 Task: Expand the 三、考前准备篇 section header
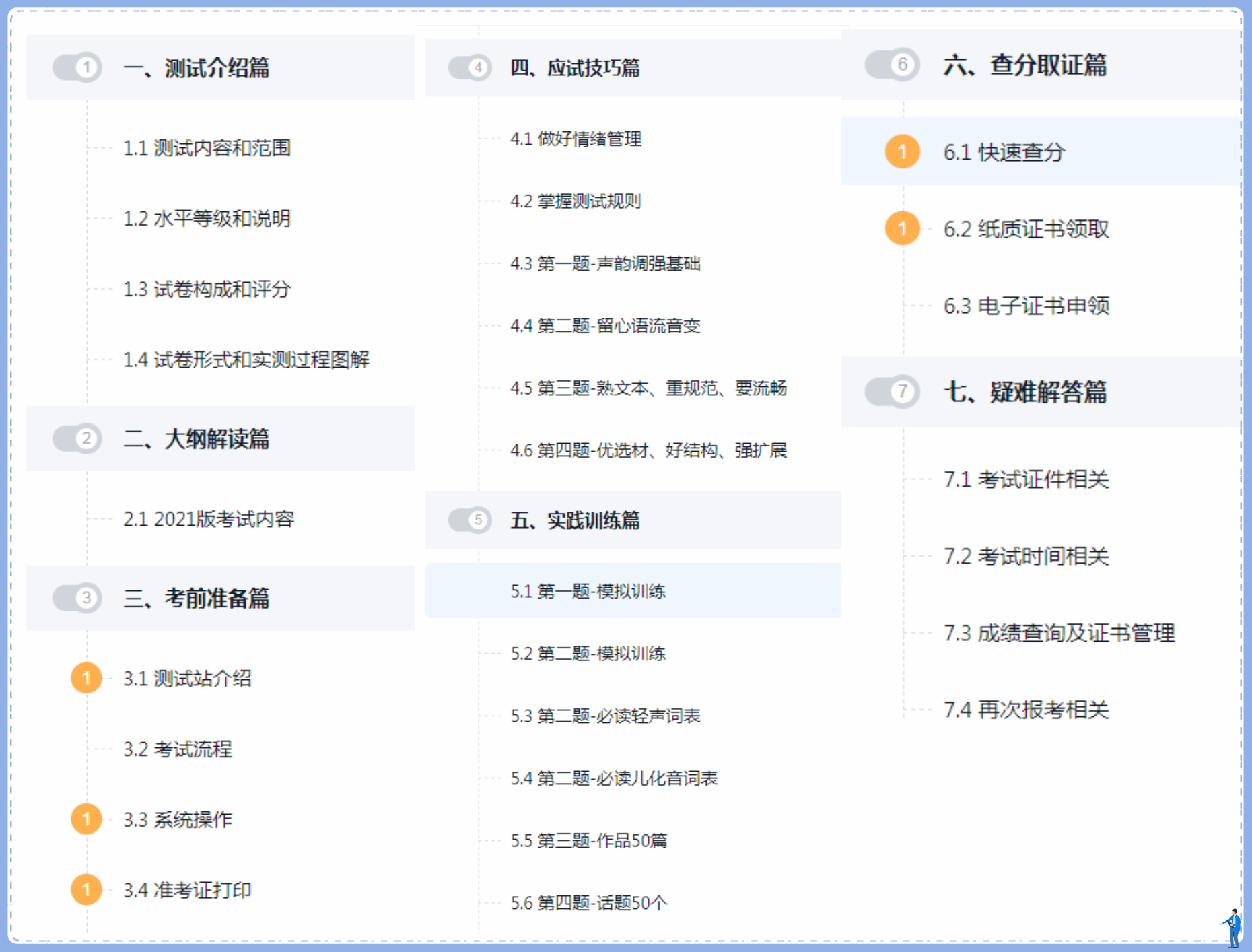coord(197,598)
